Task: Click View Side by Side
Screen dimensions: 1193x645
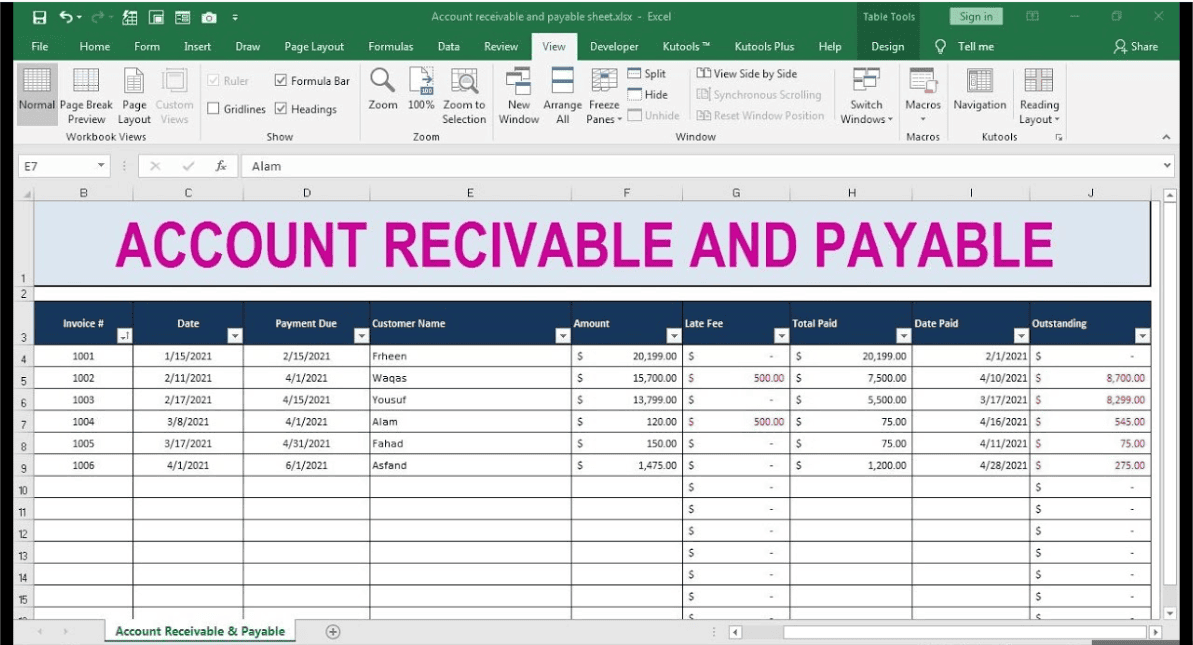Action: [x=746, y=73]
